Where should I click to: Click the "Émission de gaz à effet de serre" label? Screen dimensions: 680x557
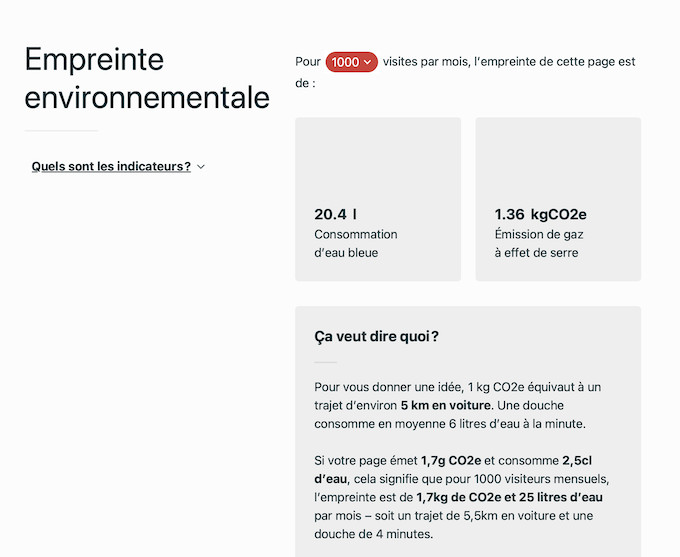click(538, 243)
